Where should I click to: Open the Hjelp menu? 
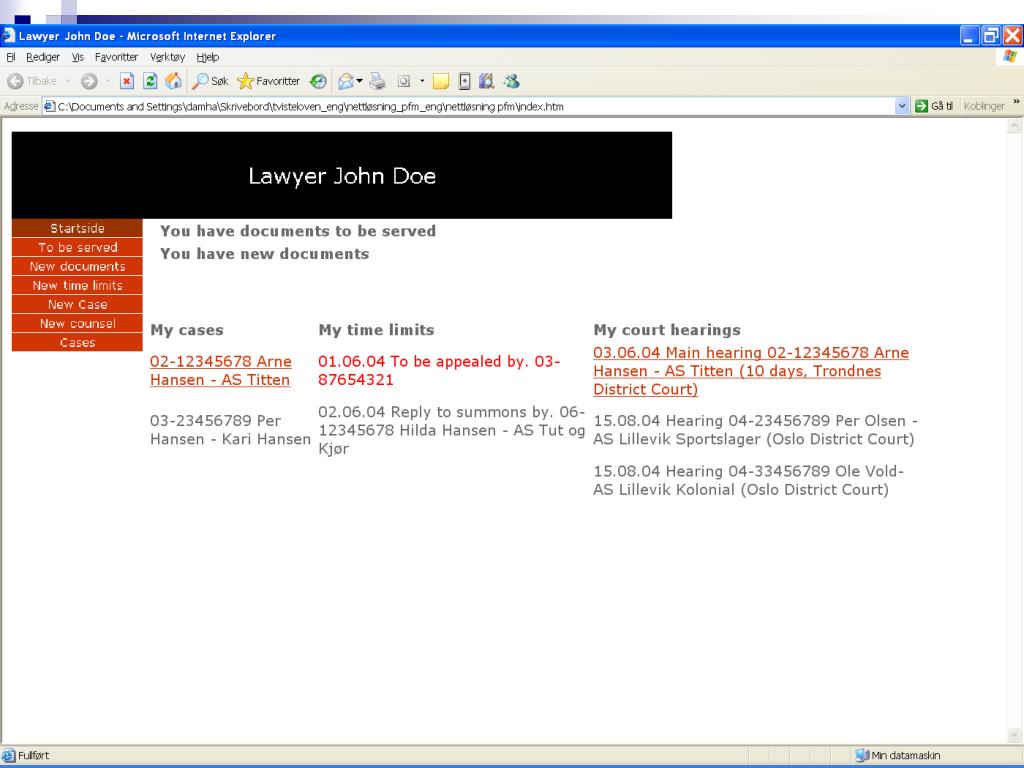tap(208, 57)
